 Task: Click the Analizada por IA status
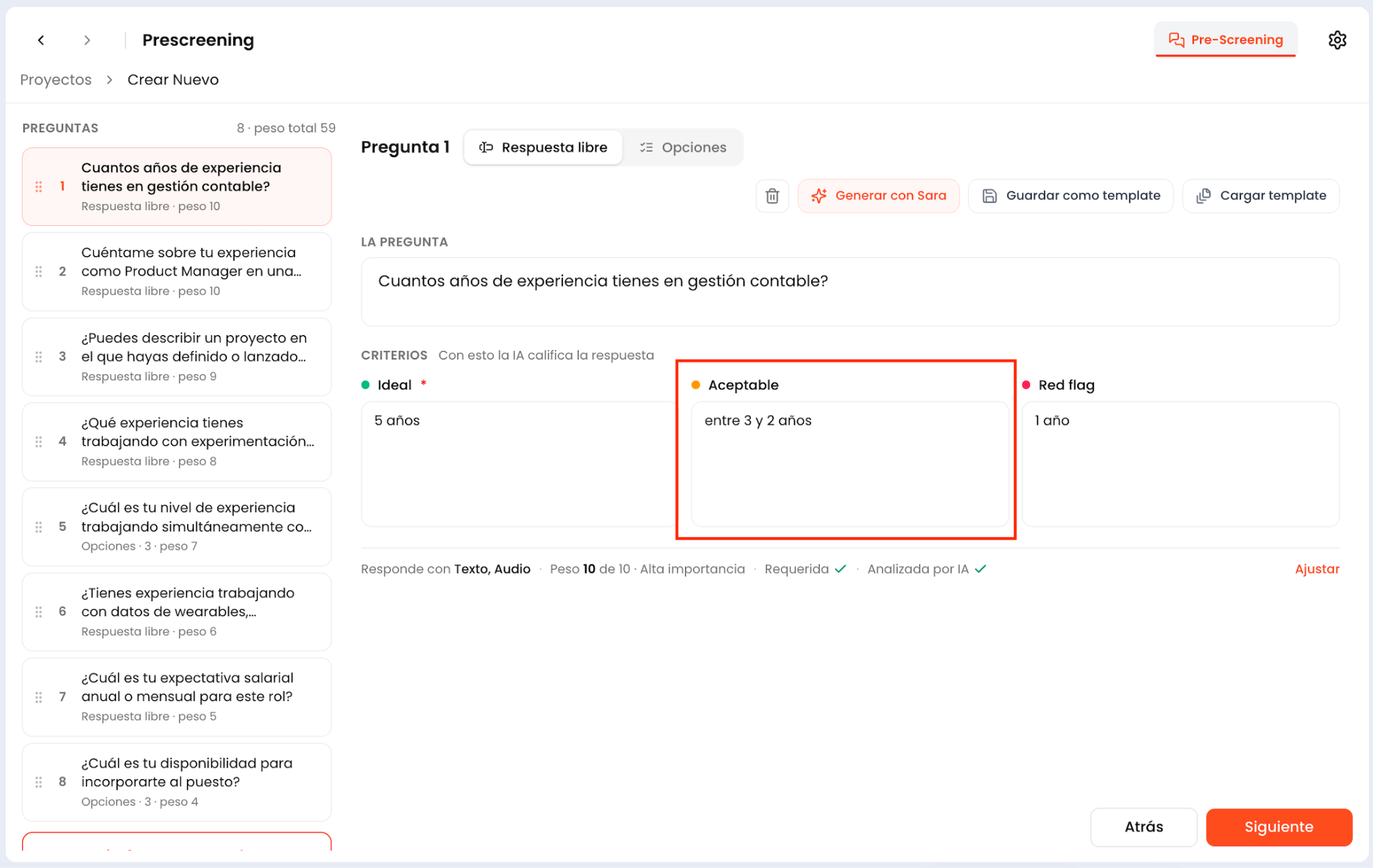(x=927, y=569)
